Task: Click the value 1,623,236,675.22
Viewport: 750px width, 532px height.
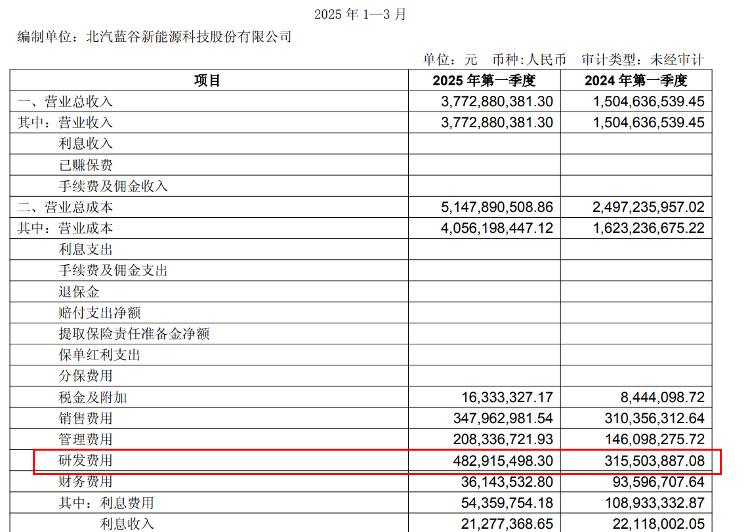Action: click(649, 228)
